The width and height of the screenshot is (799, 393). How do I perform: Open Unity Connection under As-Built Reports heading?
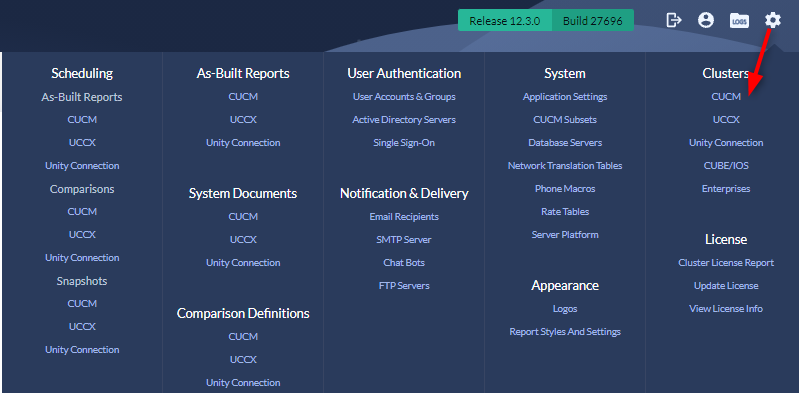coord(243,142)
